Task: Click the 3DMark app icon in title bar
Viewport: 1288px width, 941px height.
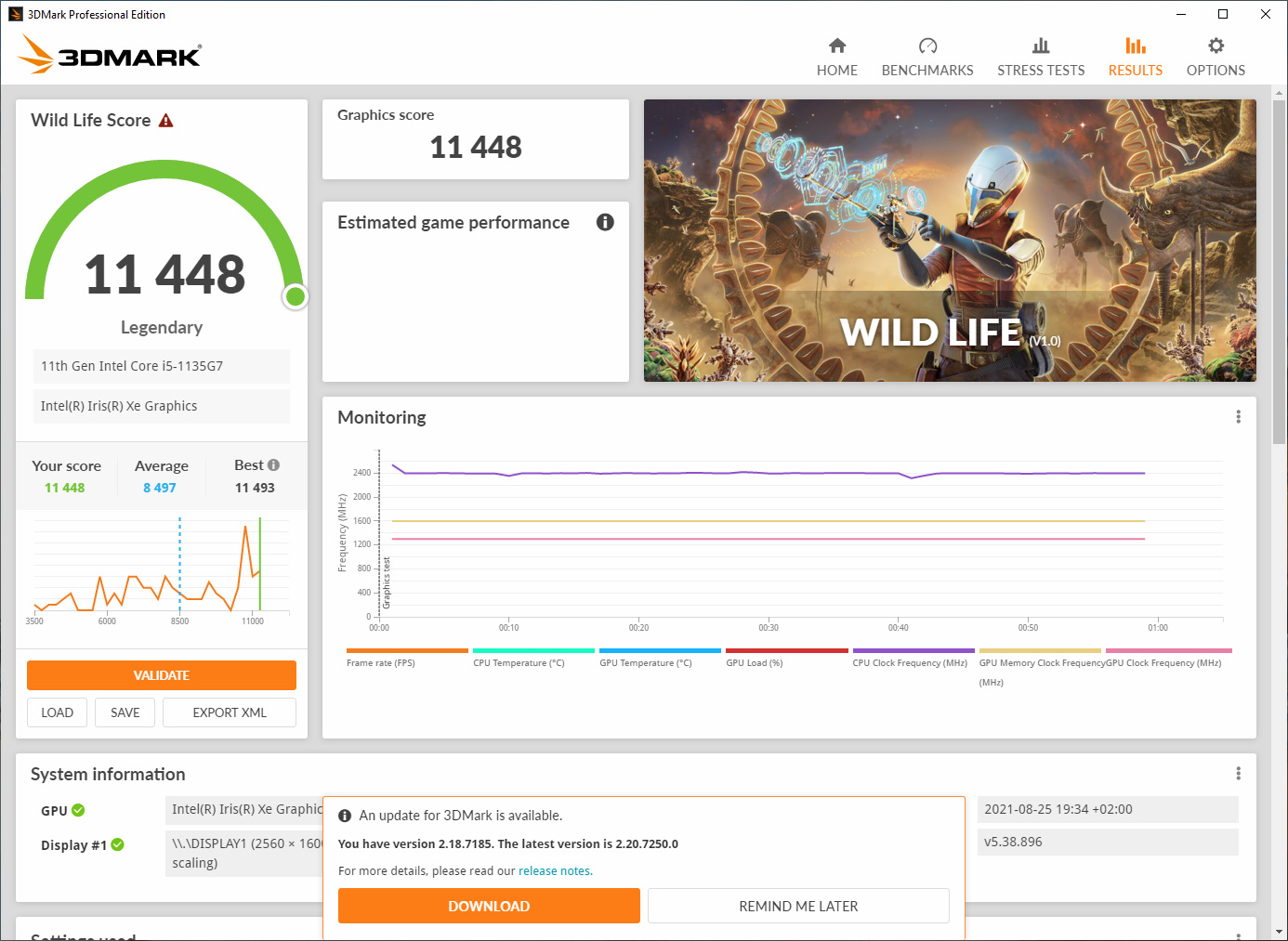Action: (x=16, y=14)
